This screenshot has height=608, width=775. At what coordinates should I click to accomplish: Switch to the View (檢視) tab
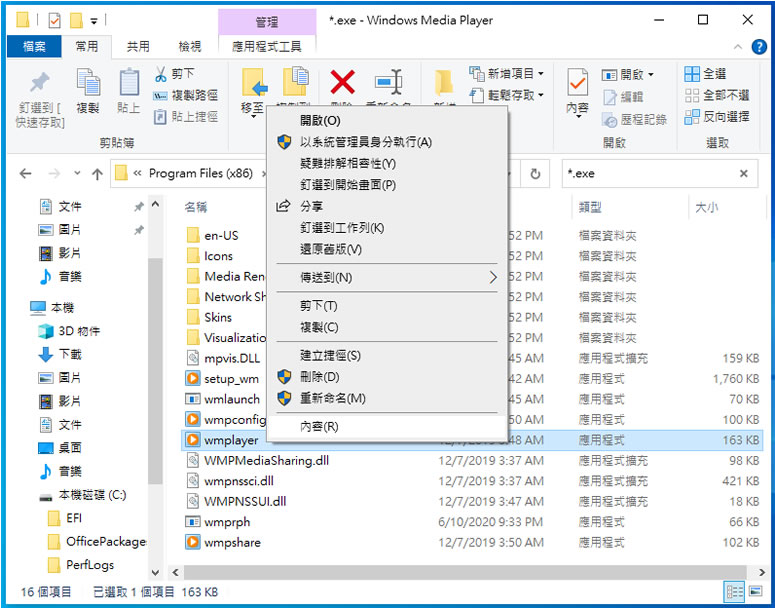click(x=190, y=47)
